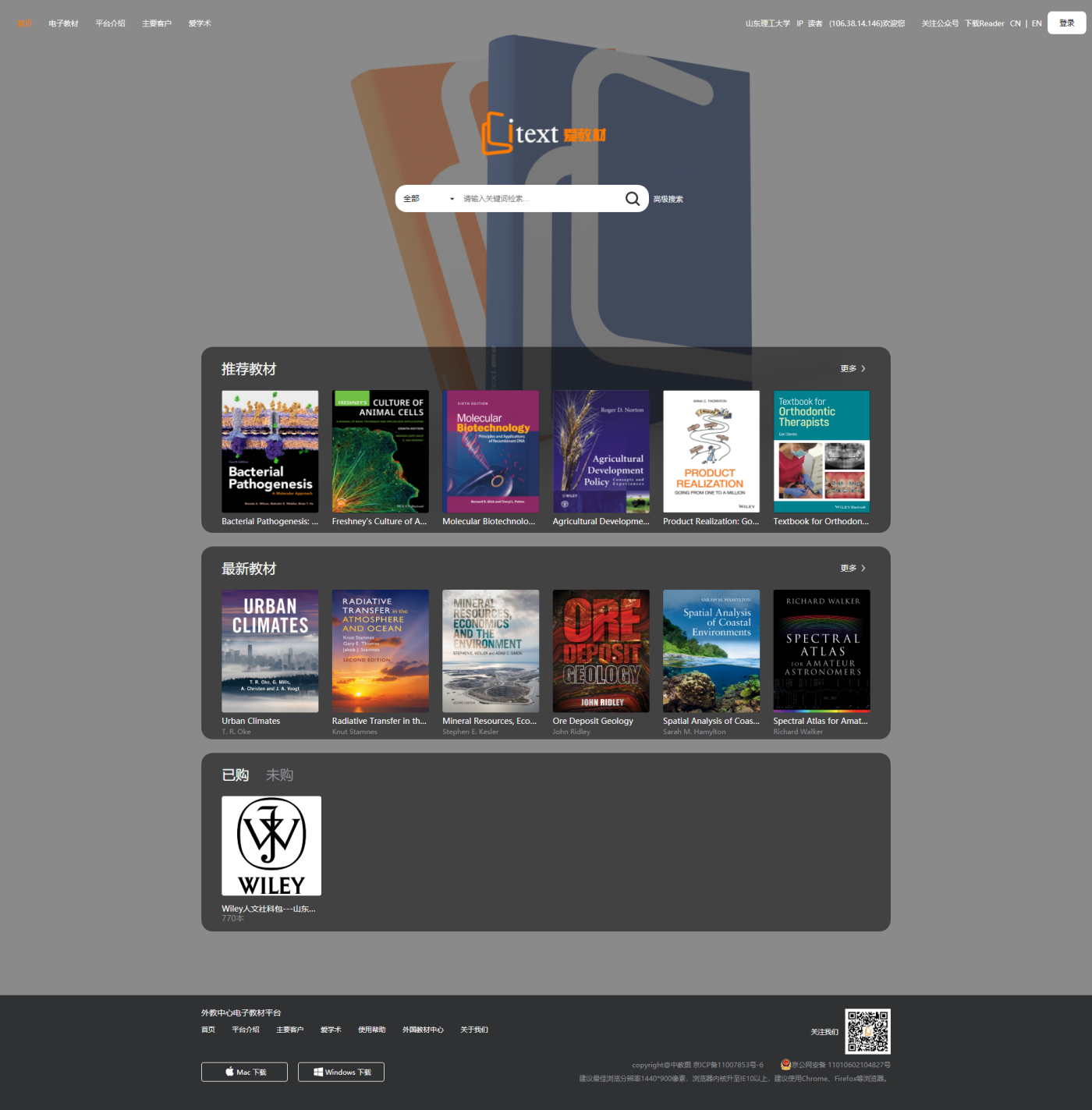Download the Mac reader client
Screen dimensions: 1092x1110
244,1072
